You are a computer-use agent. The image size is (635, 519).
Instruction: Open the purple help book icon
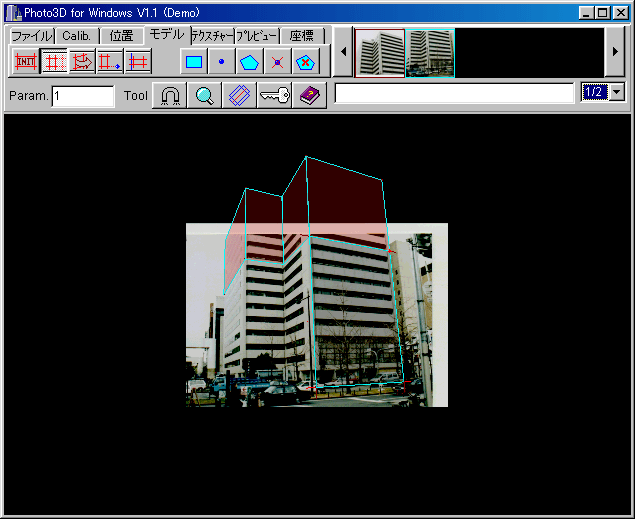click(310, 95)
